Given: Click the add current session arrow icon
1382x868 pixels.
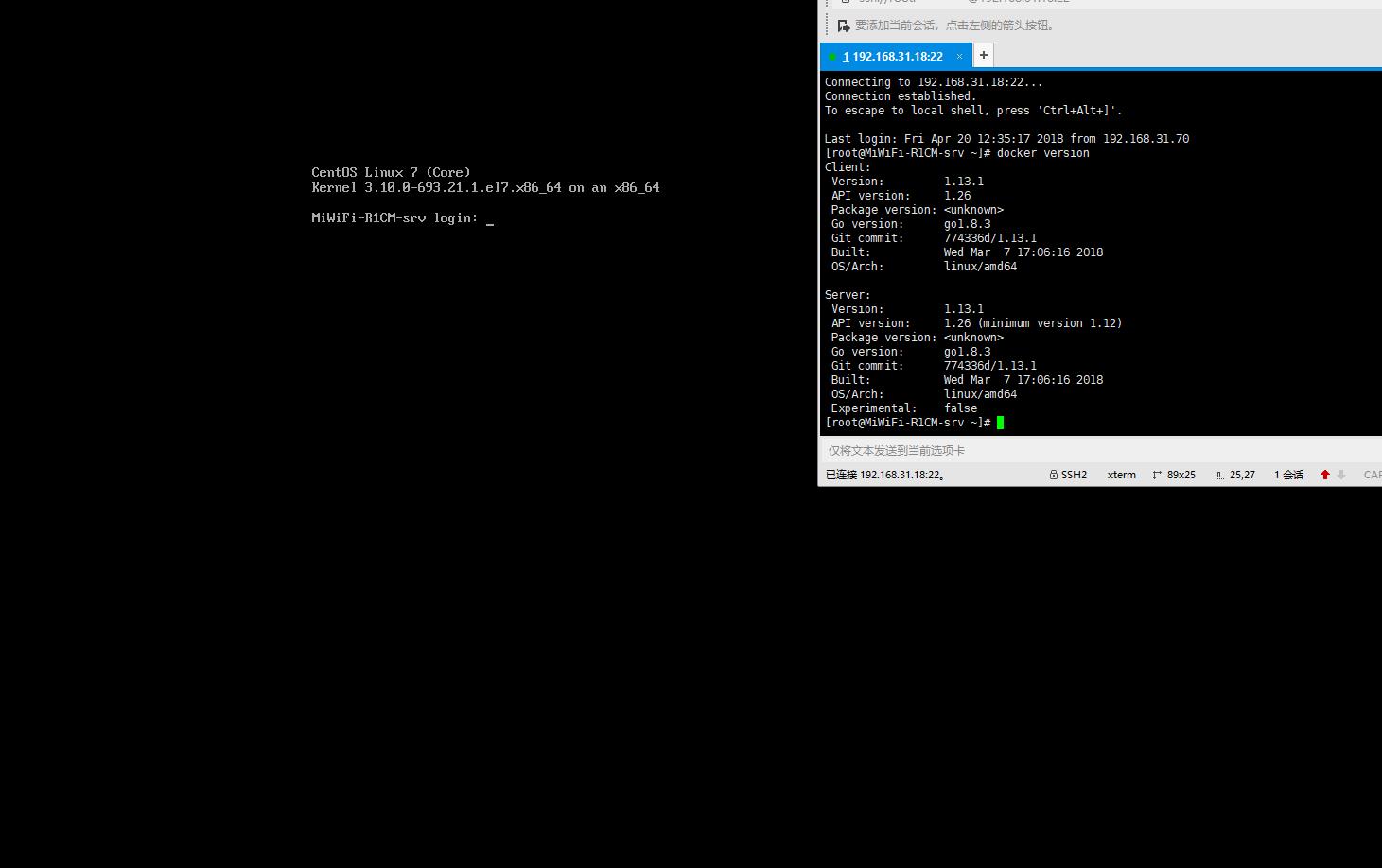Looking at the screenshot, I should click(844, 26).
